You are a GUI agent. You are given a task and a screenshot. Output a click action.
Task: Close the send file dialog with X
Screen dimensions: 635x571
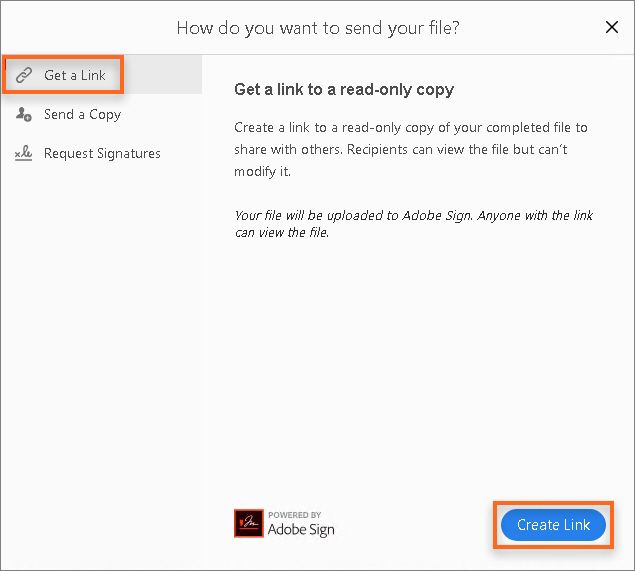[612, 28]
